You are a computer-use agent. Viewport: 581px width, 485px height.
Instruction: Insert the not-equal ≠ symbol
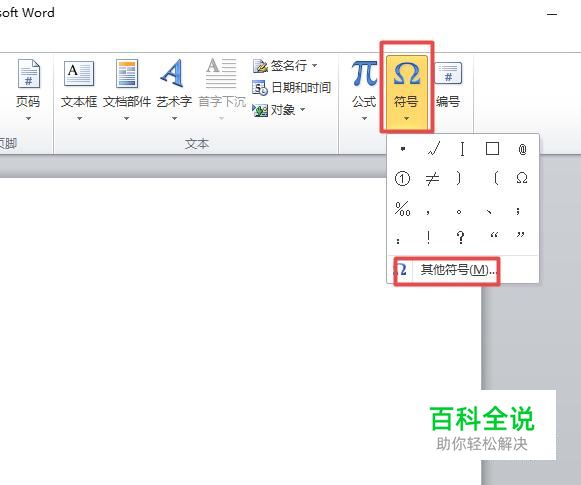[x=432, y=179]
